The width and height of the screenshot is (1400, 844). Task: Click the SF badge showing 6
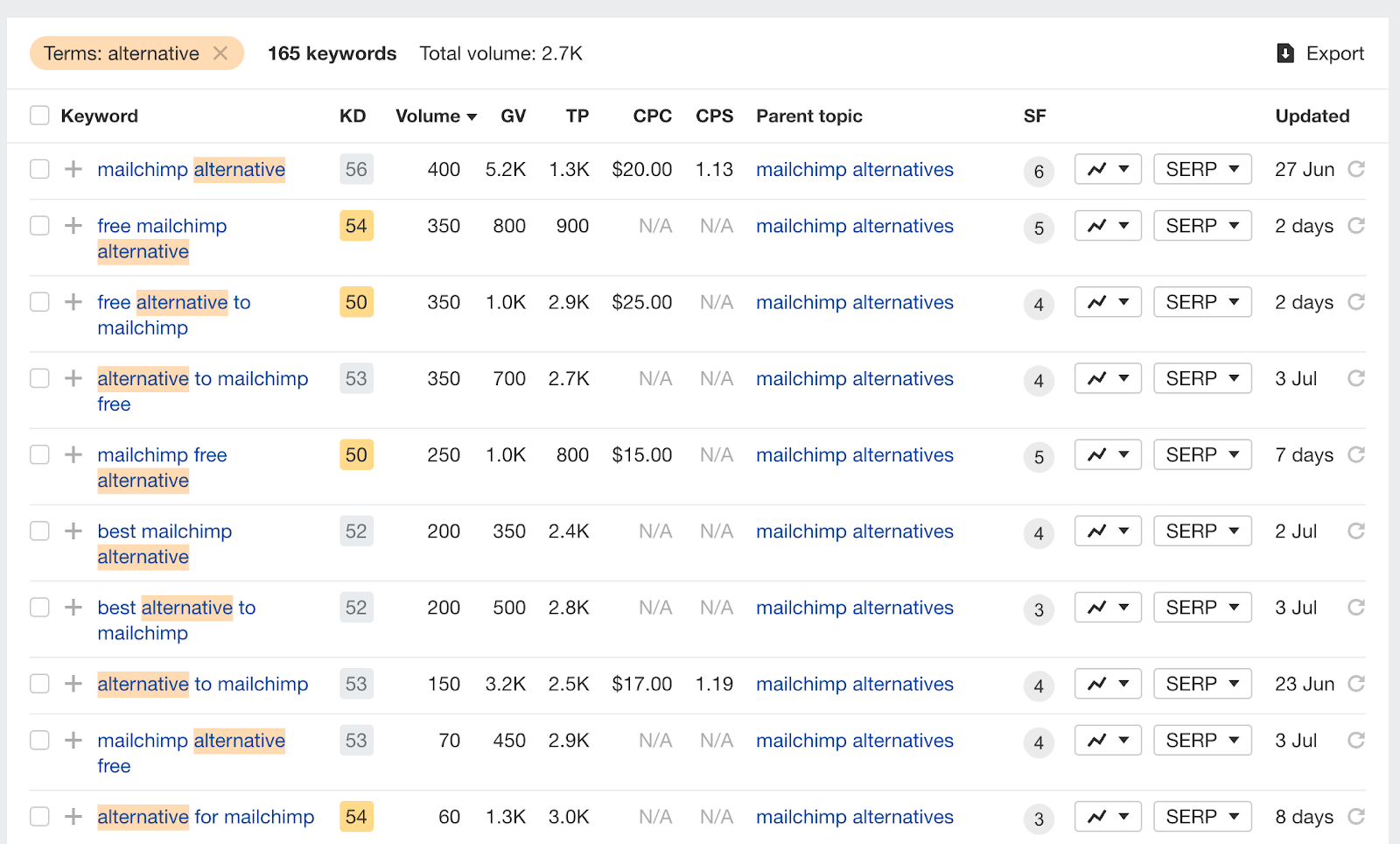coord(1039,172)
